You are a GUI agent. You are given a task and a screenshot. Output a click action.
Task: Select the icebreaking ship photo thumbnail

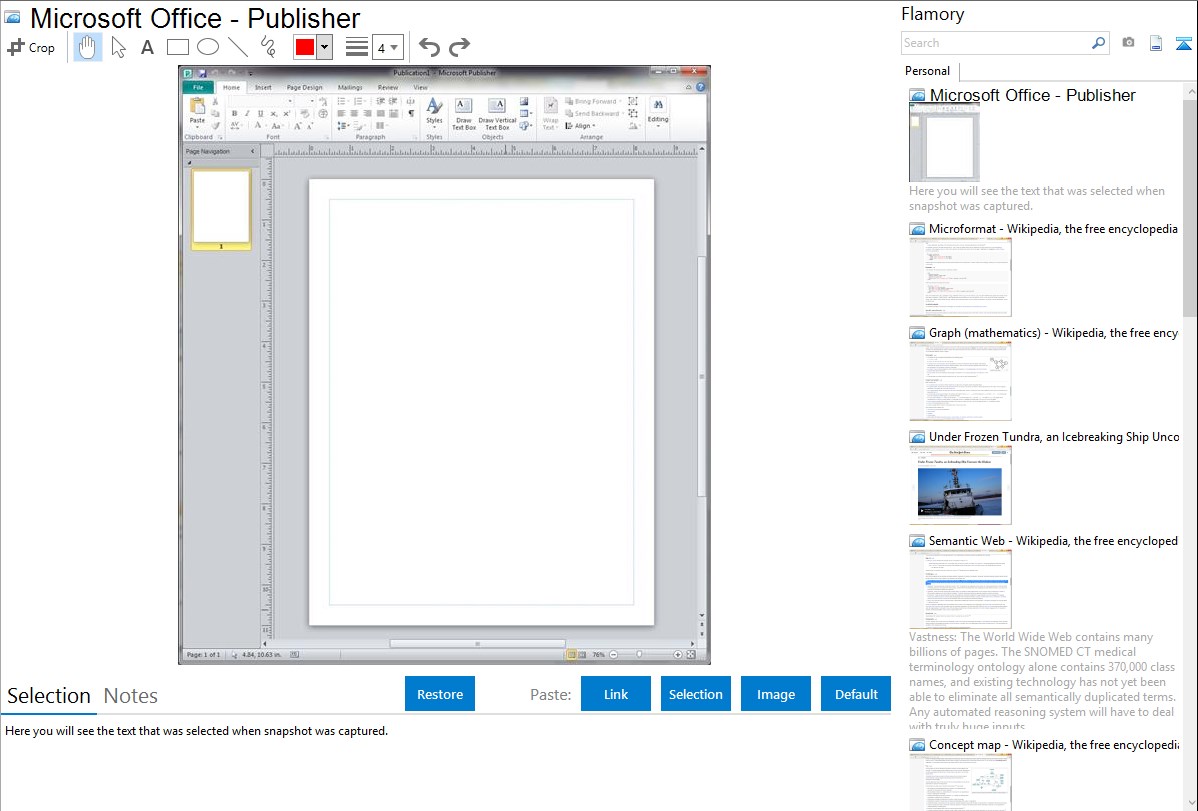[960, 485]
